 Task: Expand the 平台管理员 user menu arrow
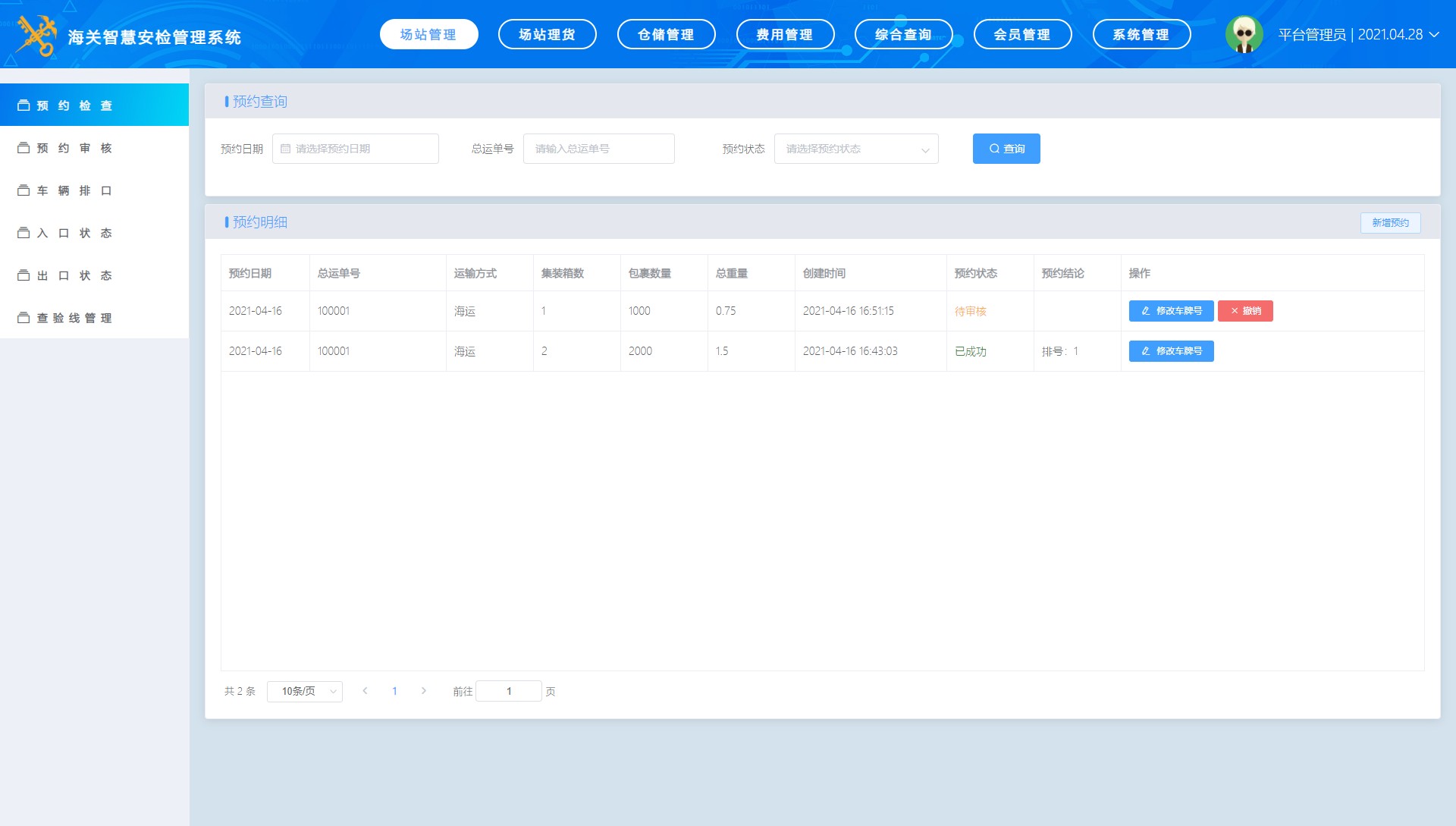(x=1434, y=35)
